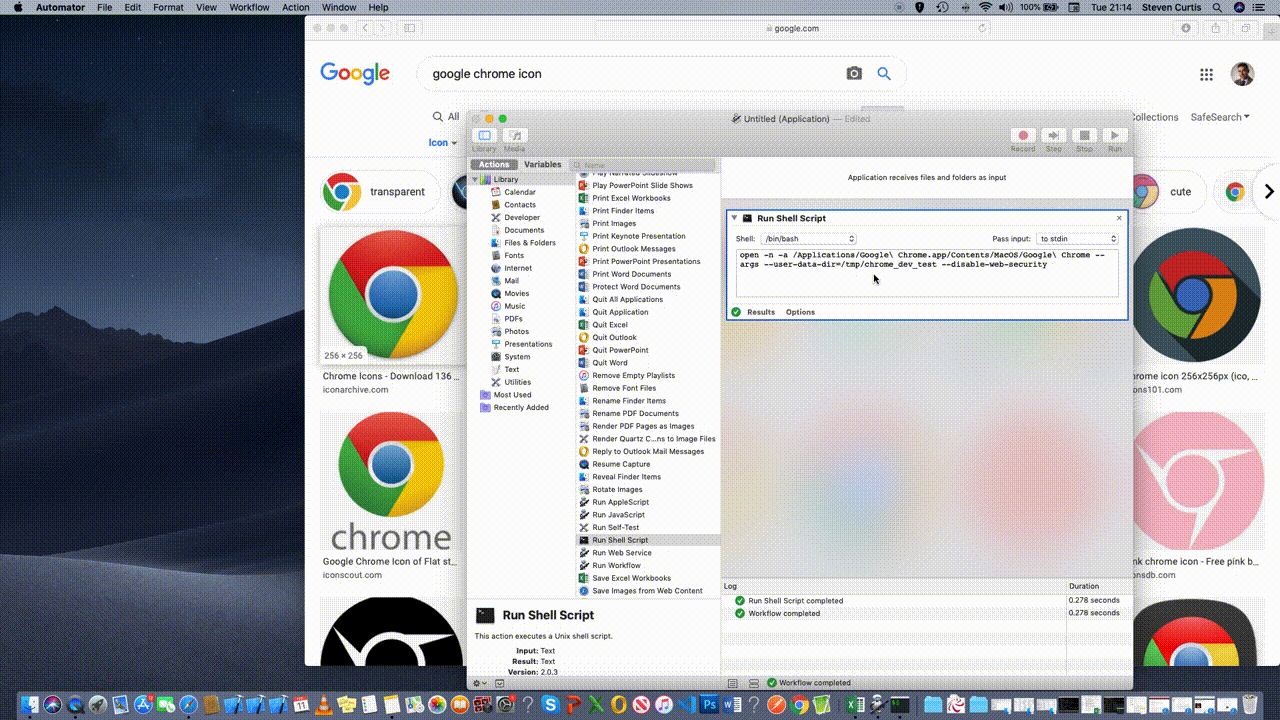Click the Google search by image camera icon
Image resolution: width=1280 pixels, height=720 pixels.
pyautogui.click(x=854, y=73)
